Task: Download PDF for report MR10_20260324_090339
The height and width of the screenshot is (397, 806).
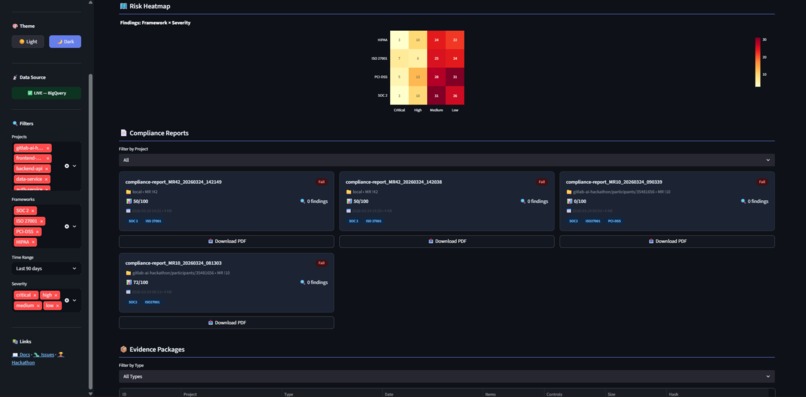Action: tap(667, 241)
